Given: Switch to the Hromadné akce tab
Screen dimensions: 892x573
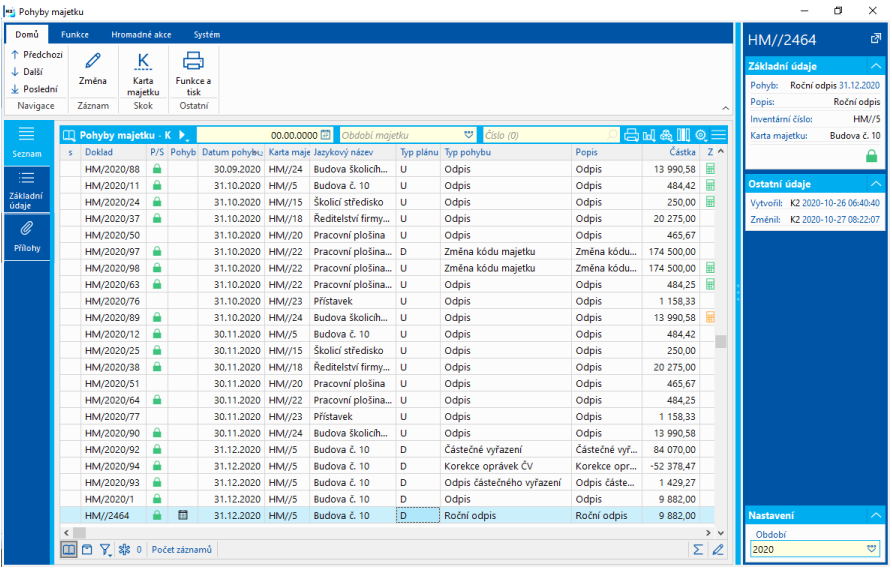Looking at the screenshot, I should (x=141, y=34).
